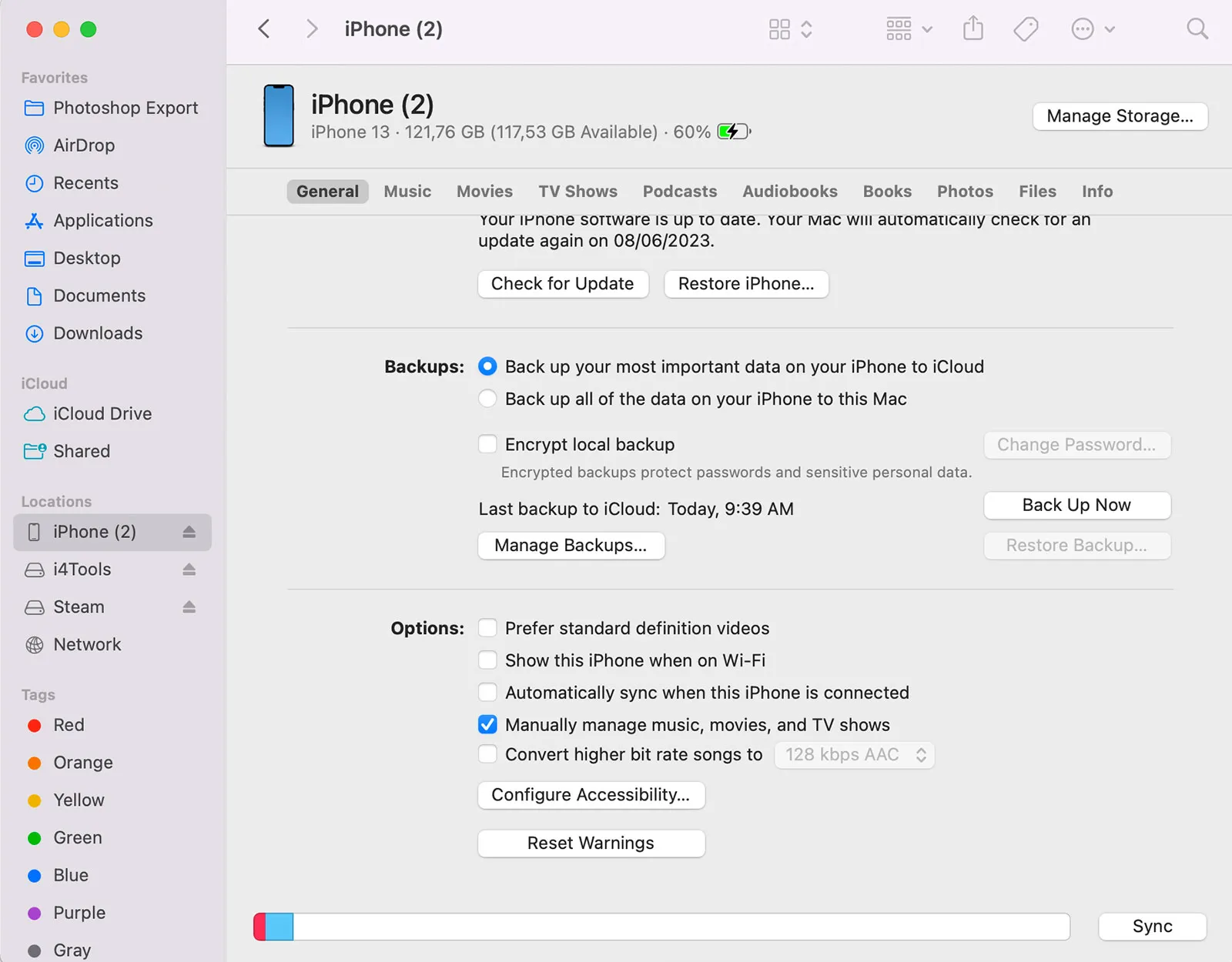Click the back navigation arrow
The width and height of the screenshot is (1232, 962).
[263, 28]
